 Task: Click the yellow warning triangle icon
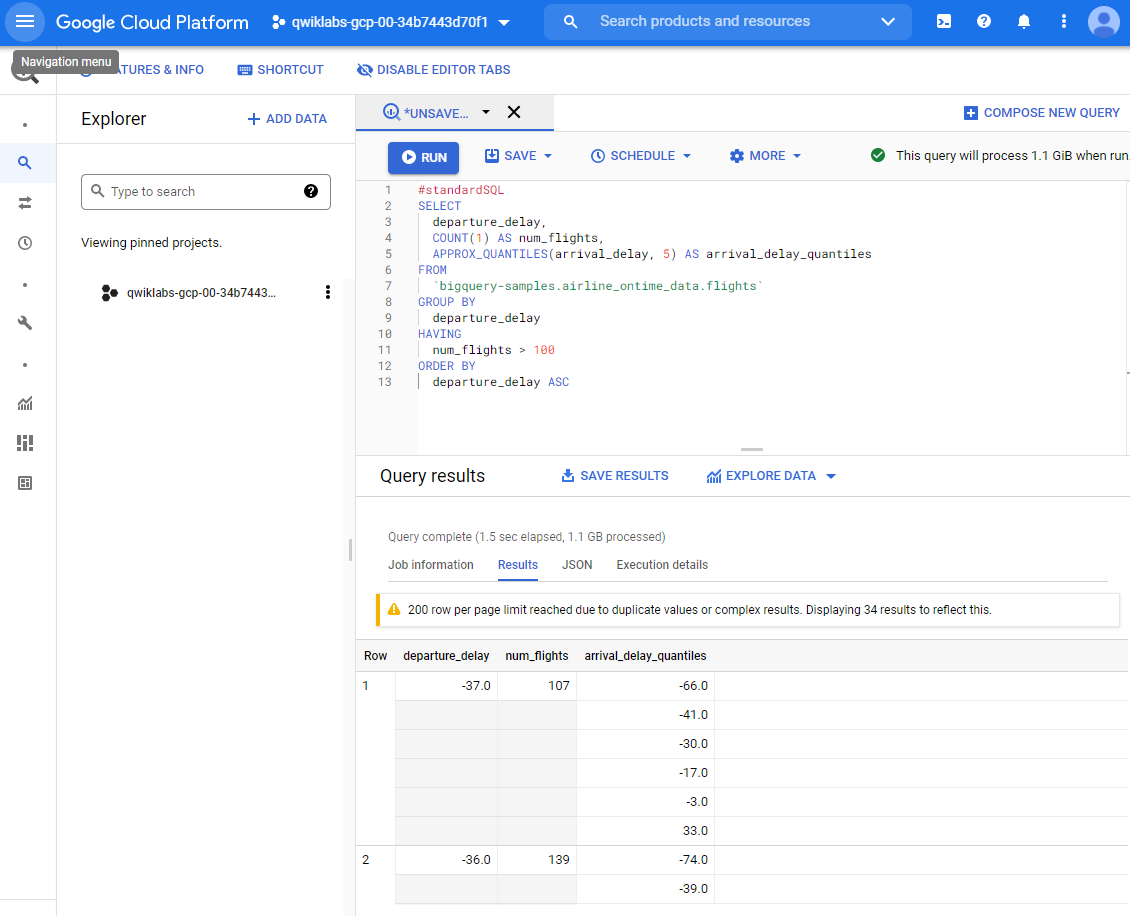[394, 610]
